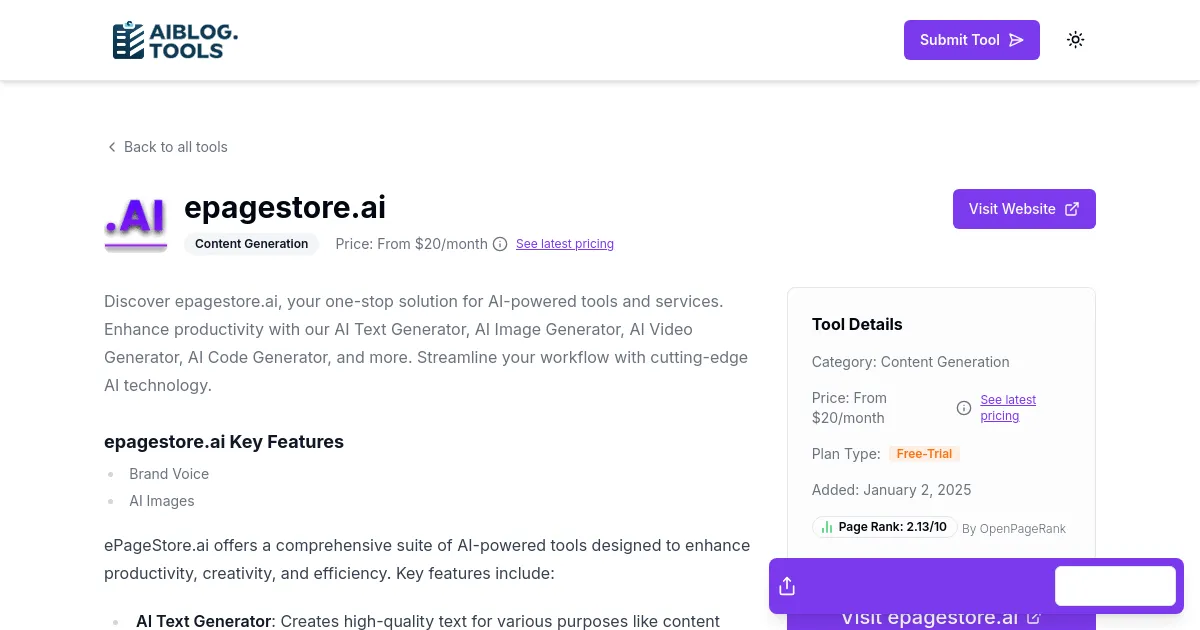Open See latest pricing near the header price
The image size is (1200, 630).
(564, 244)
